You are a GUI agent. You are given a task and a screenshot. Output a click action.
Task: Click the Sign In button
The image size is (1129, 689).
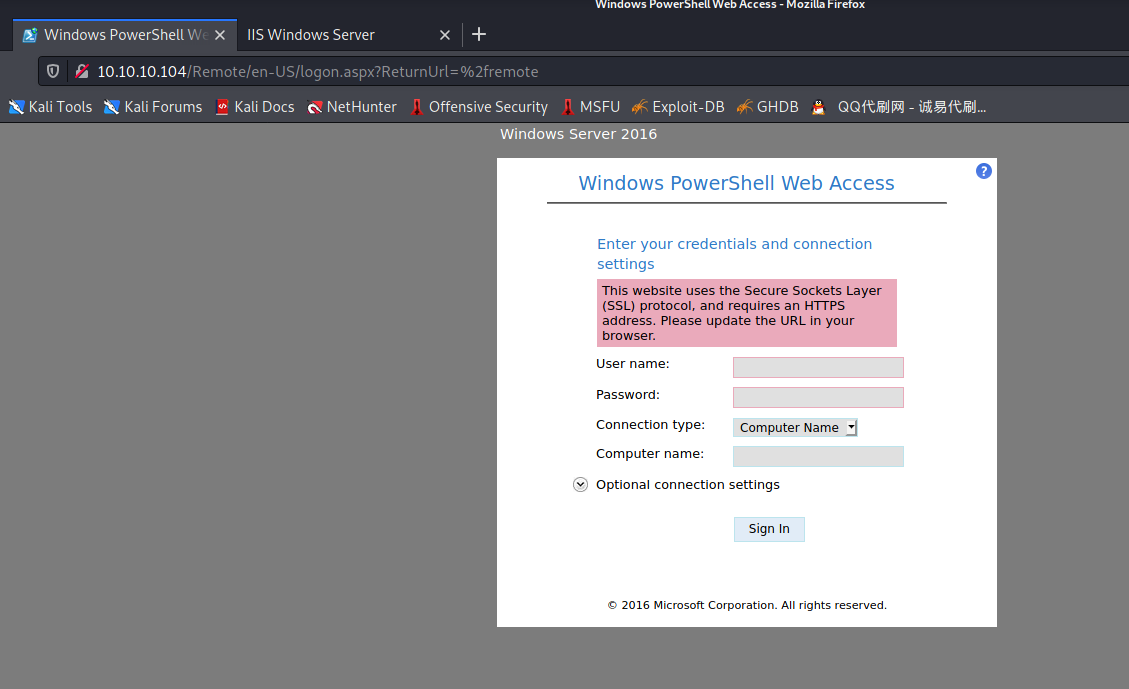[769, 529]
